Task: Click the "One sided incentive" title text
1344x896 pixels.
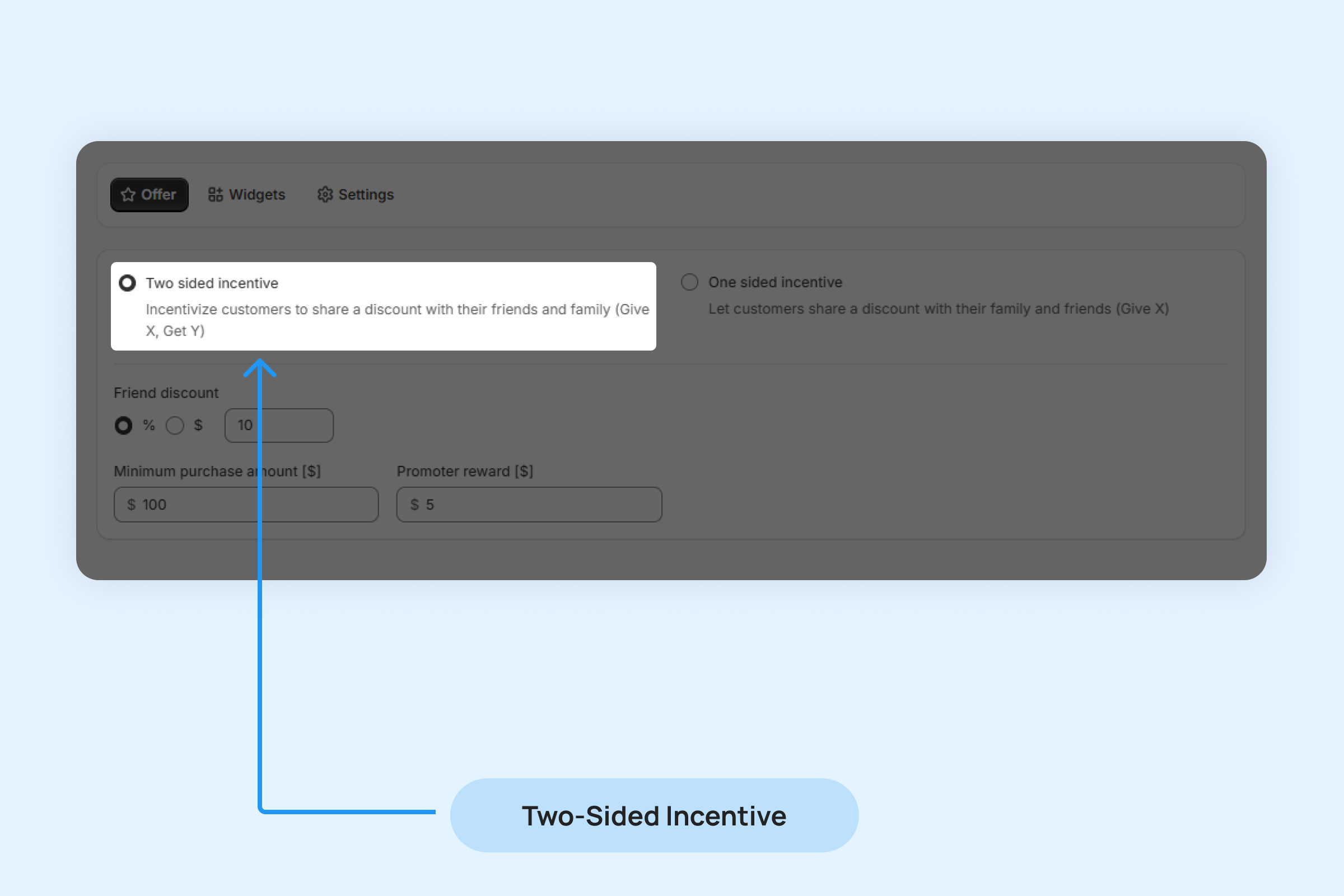Action: (775, 282)
